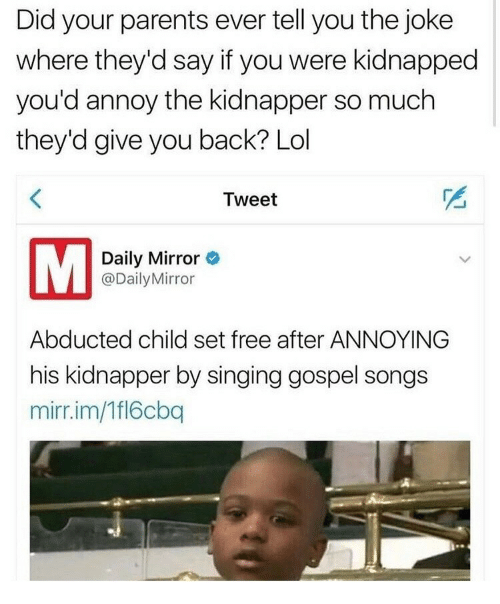Go back using the left chevron

click(x=35, y=200)
